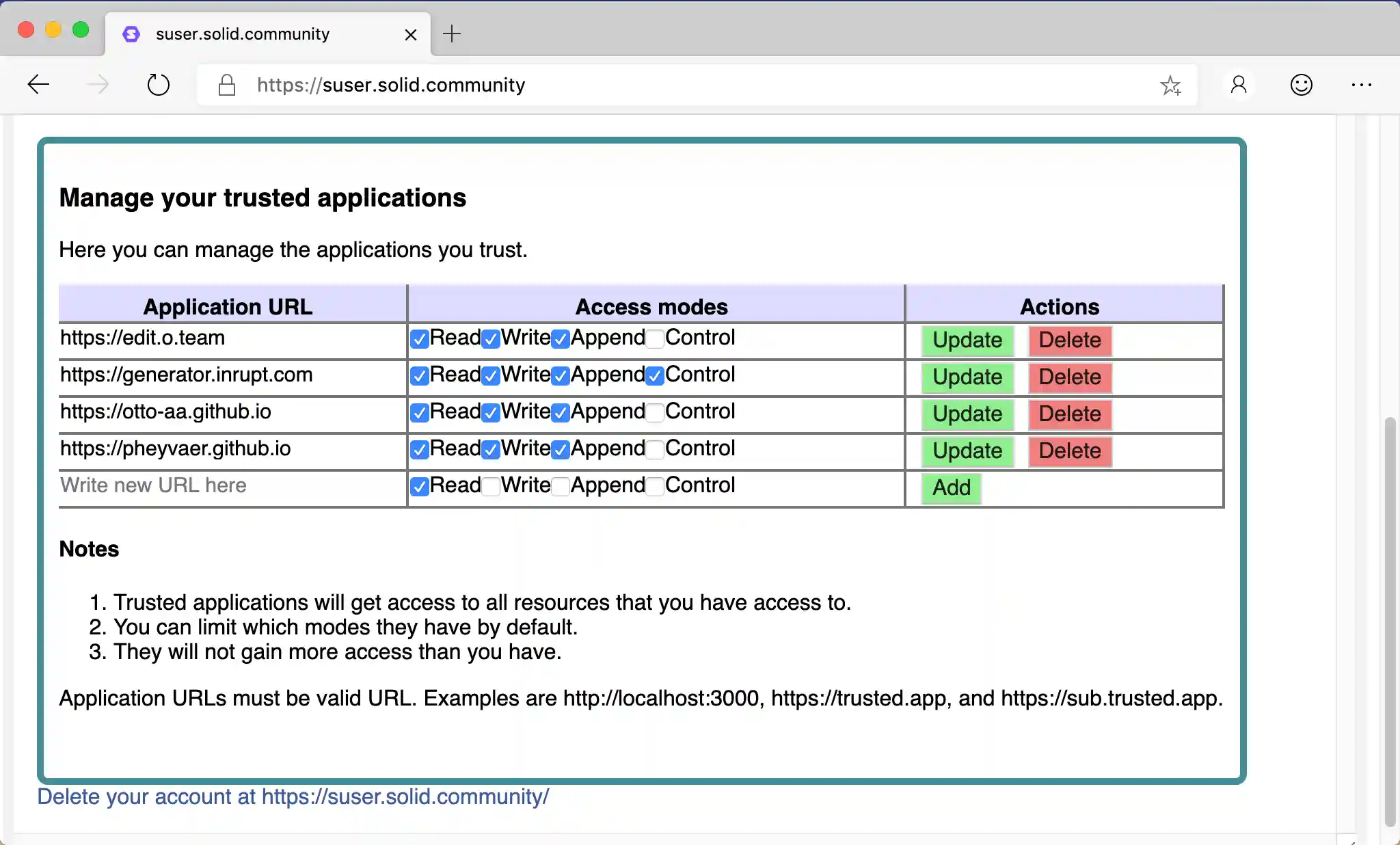Open a new browser tab
The image size is (1400, 845).
click(x=450, y=33)
